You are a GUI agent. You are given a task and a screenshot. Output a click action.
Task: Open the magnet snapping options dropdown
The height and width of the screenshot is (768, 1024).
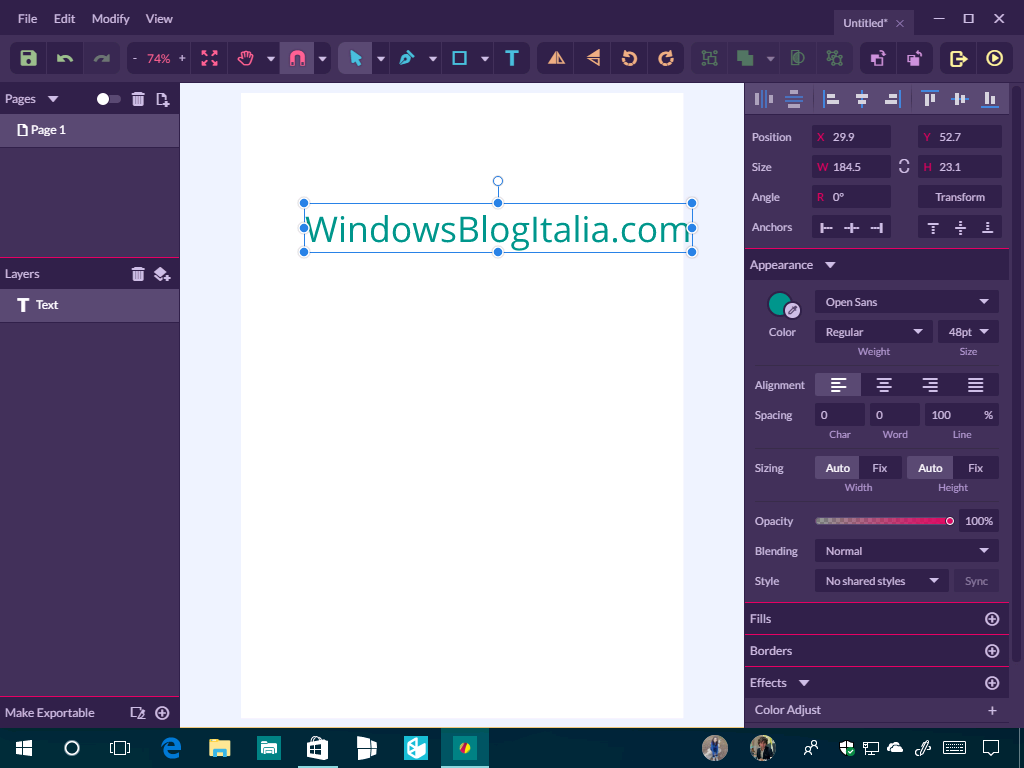click(x=323, y=59)
